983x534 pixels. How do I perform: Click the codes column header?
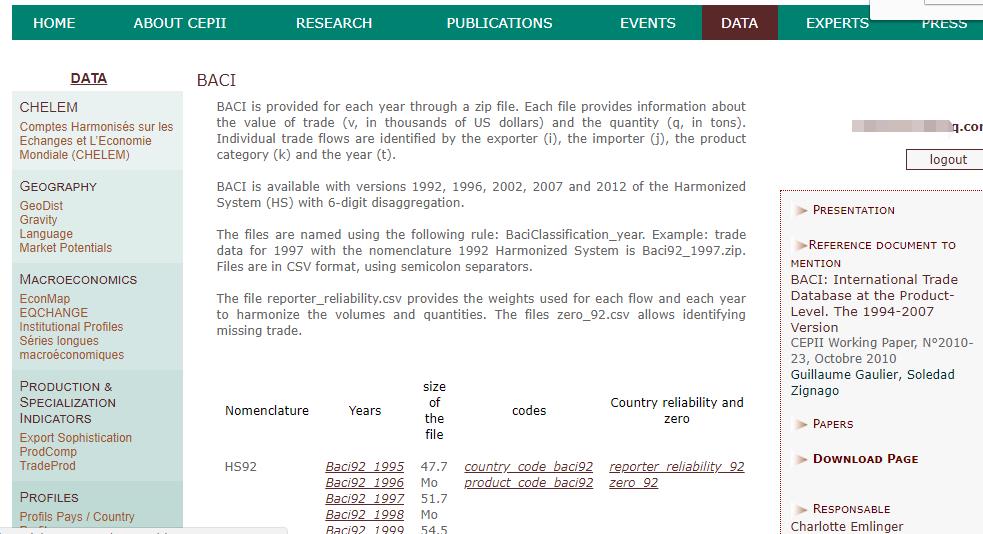pyautogui.click(x=529, y=411)
